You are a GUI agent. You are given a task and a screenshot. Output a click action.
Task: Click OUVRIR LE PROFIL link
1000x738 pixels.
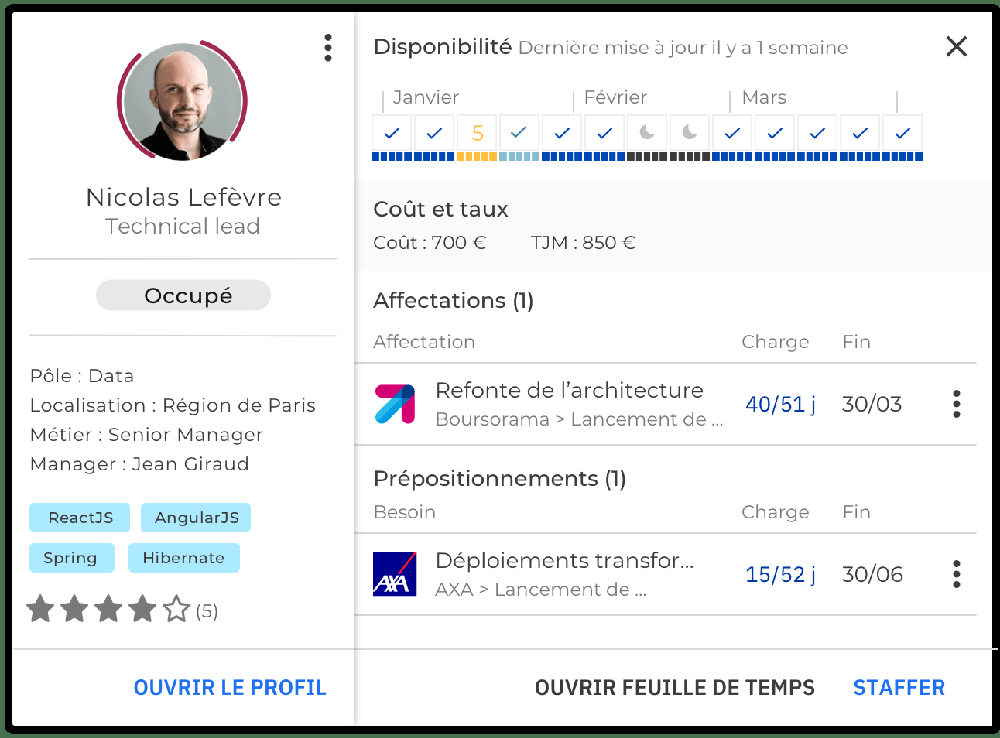(x=230, y=688)
